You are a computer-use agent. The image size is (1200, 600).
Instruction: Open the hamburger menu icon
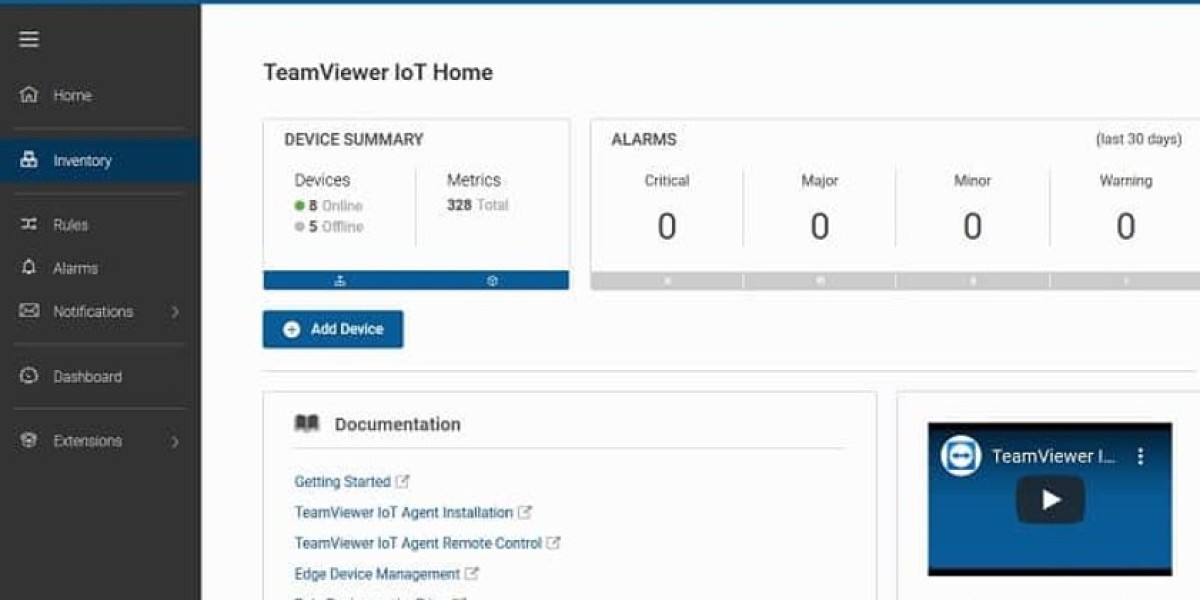pyautogui.click(x=29, y=39)
